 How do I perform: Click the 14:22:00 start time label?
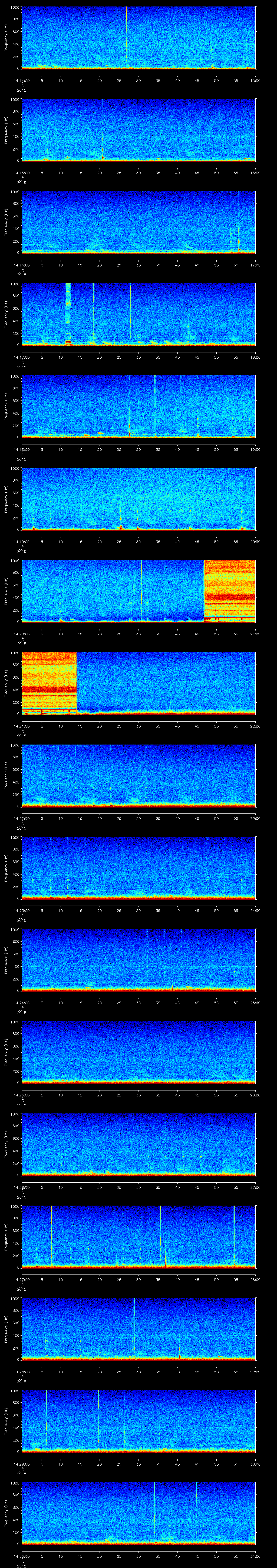click(x=21, y=818)
